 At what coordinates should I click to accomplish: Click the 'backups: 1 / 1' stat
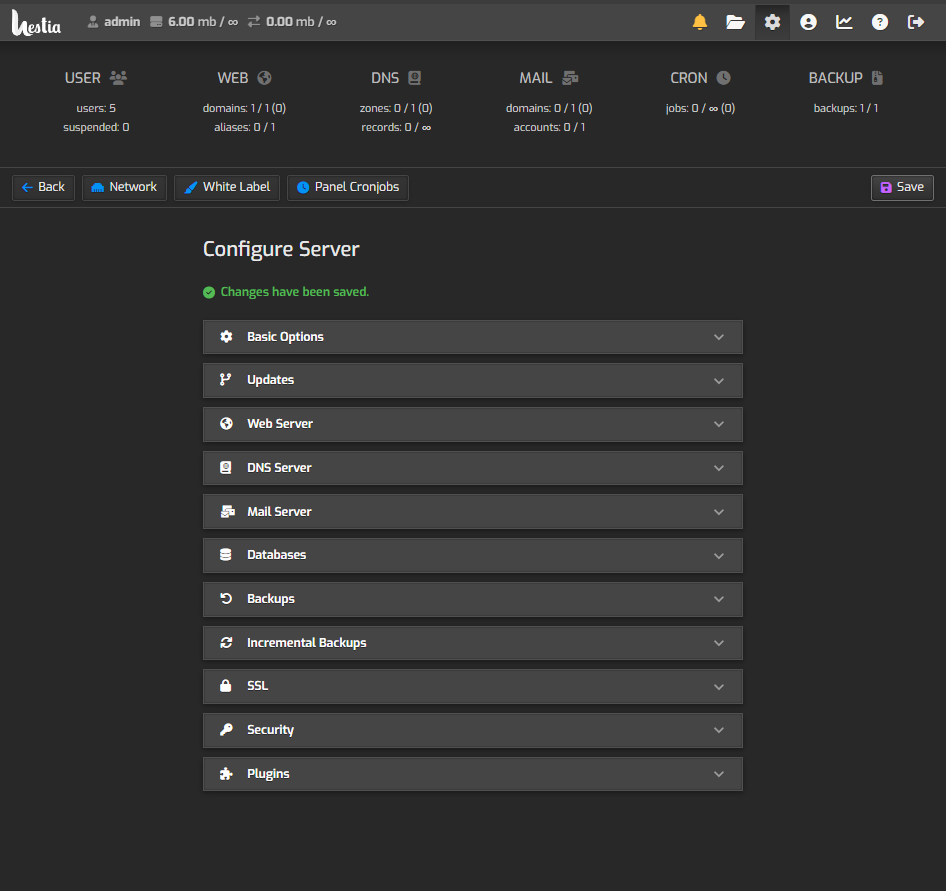coord(846,109)
